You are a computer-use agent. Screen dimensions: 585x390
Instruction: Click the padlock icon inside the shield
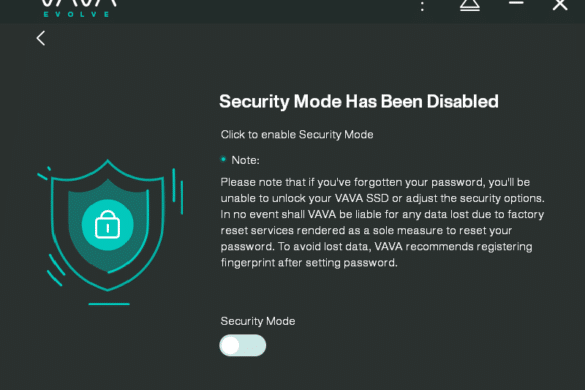(107, 224)
